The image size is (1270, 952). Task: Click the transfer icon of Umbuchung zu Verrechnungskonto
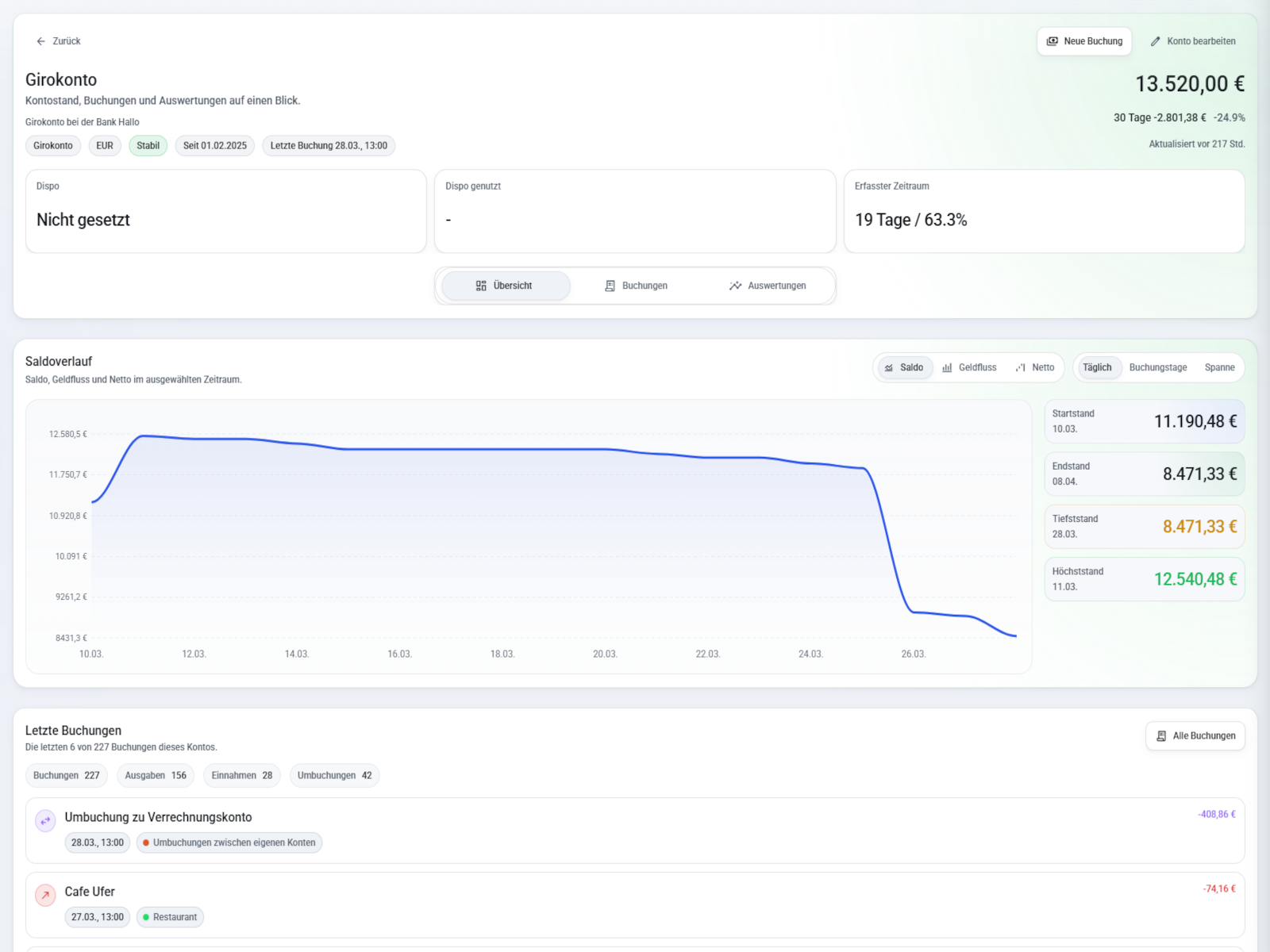(x=45, y=821)
